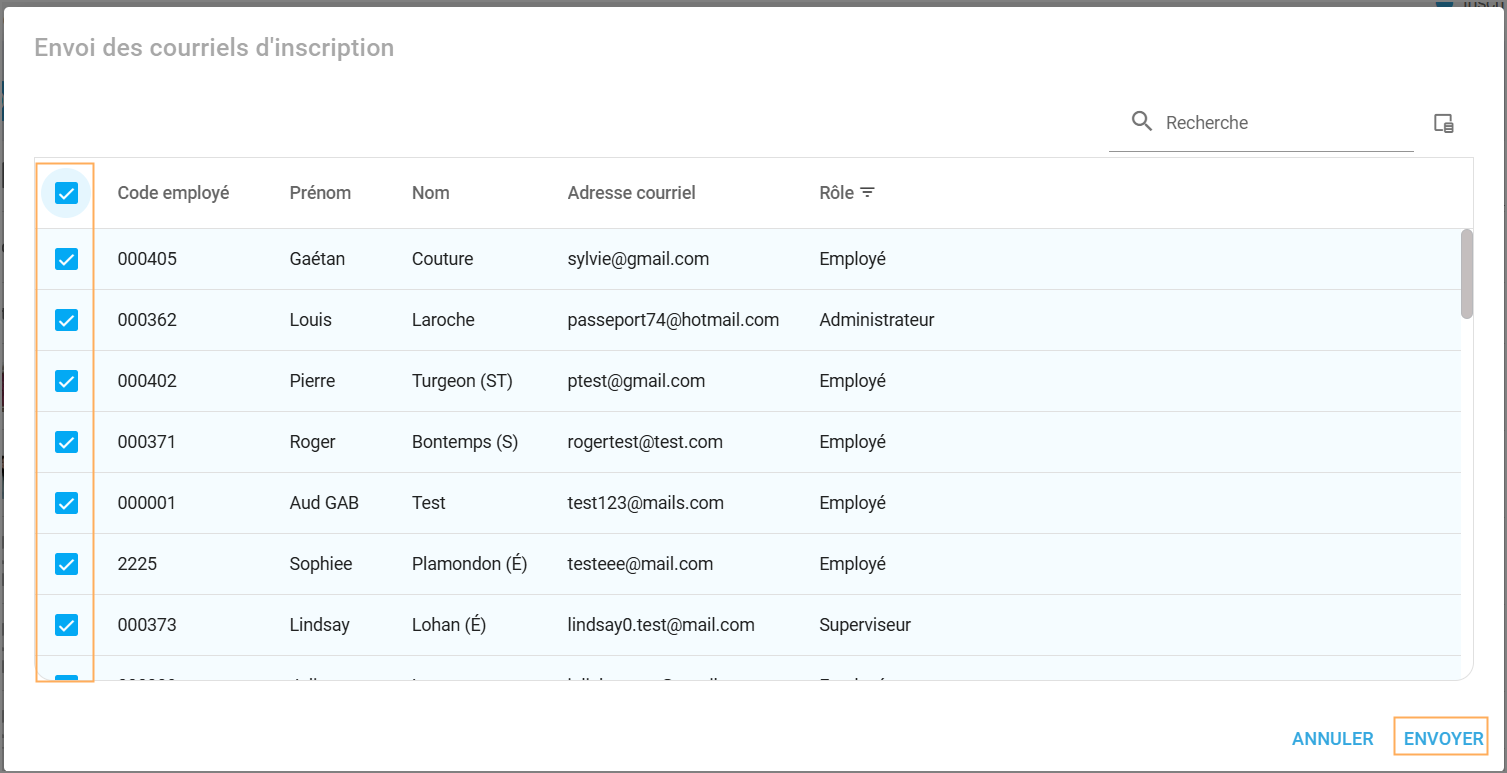Uncheck the checkbox for Gaétan Couture

(x=66, y=259)
